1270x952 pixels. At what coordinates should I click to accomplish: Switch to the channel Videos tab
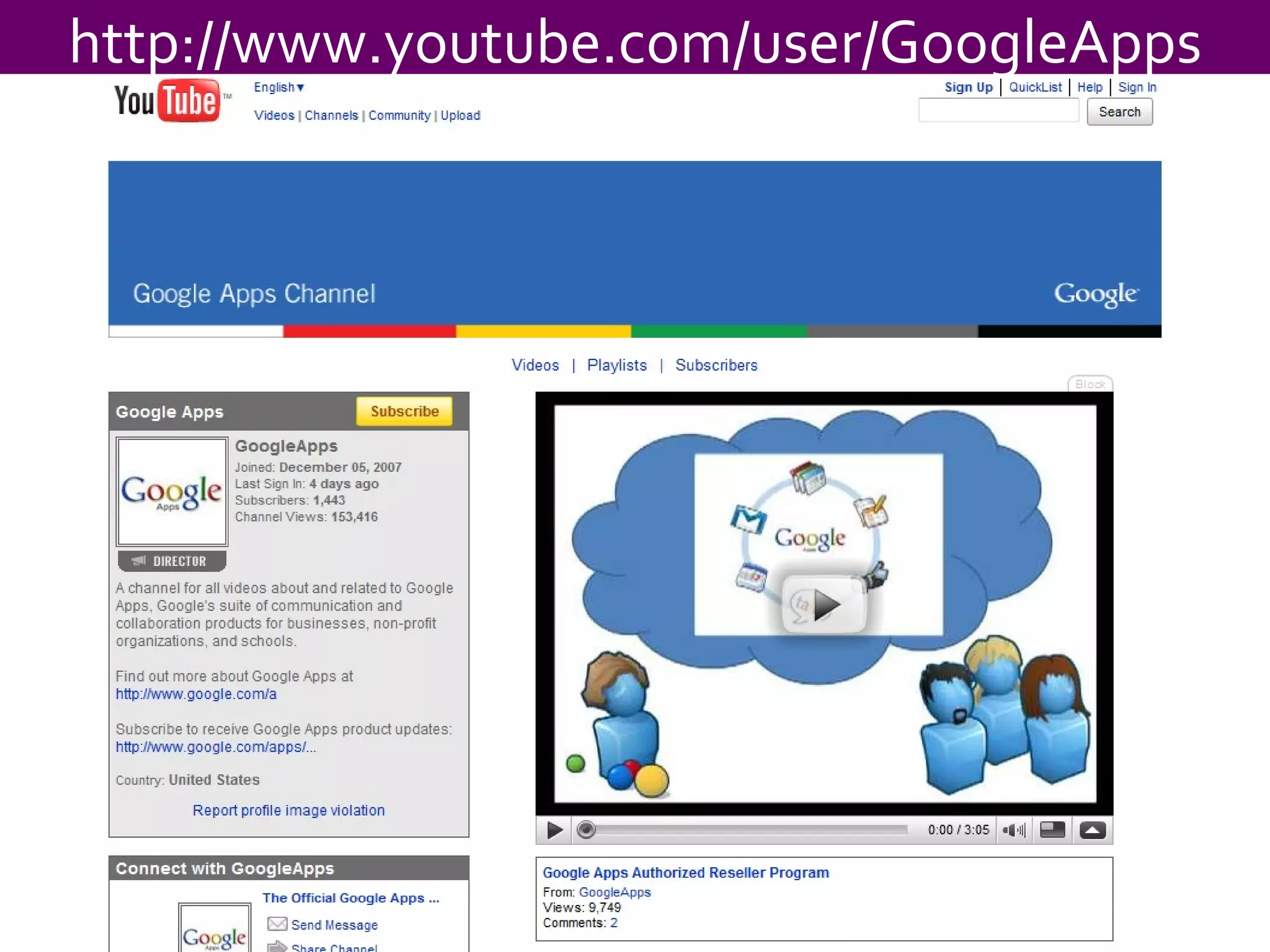(535, 365)
